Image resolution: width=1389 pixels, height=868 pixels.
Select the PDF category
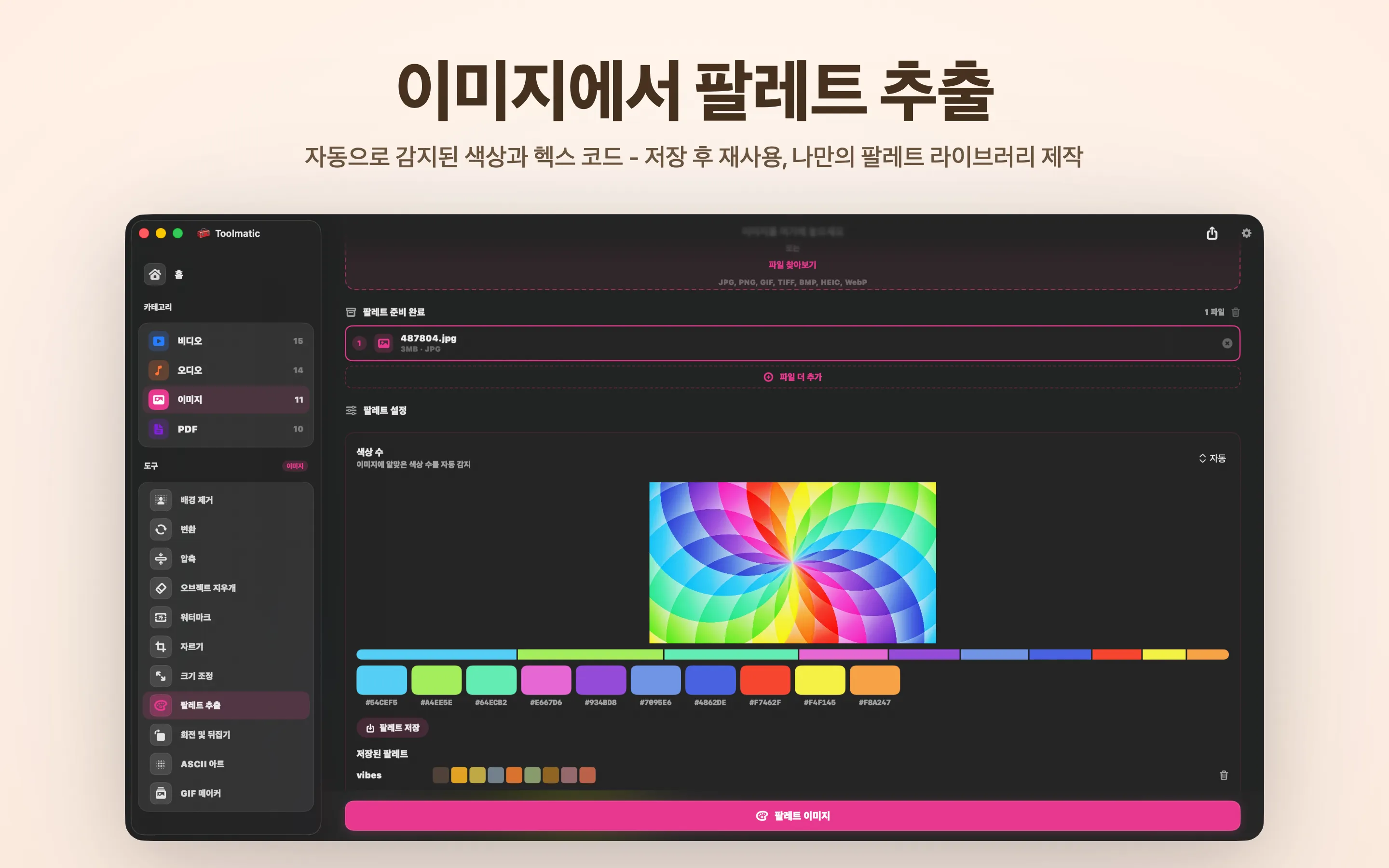pyautogui.click(x=226, y=429)
